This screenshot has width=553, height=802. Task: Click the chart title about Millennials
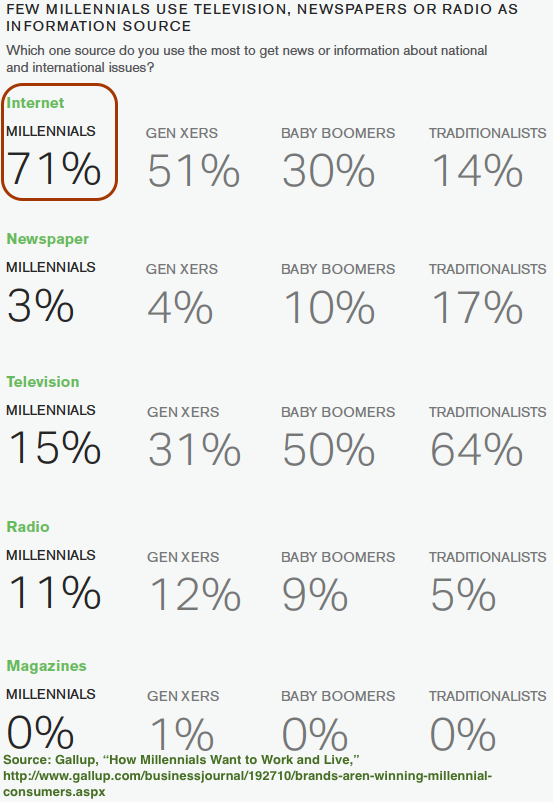(x=262, y=17)
